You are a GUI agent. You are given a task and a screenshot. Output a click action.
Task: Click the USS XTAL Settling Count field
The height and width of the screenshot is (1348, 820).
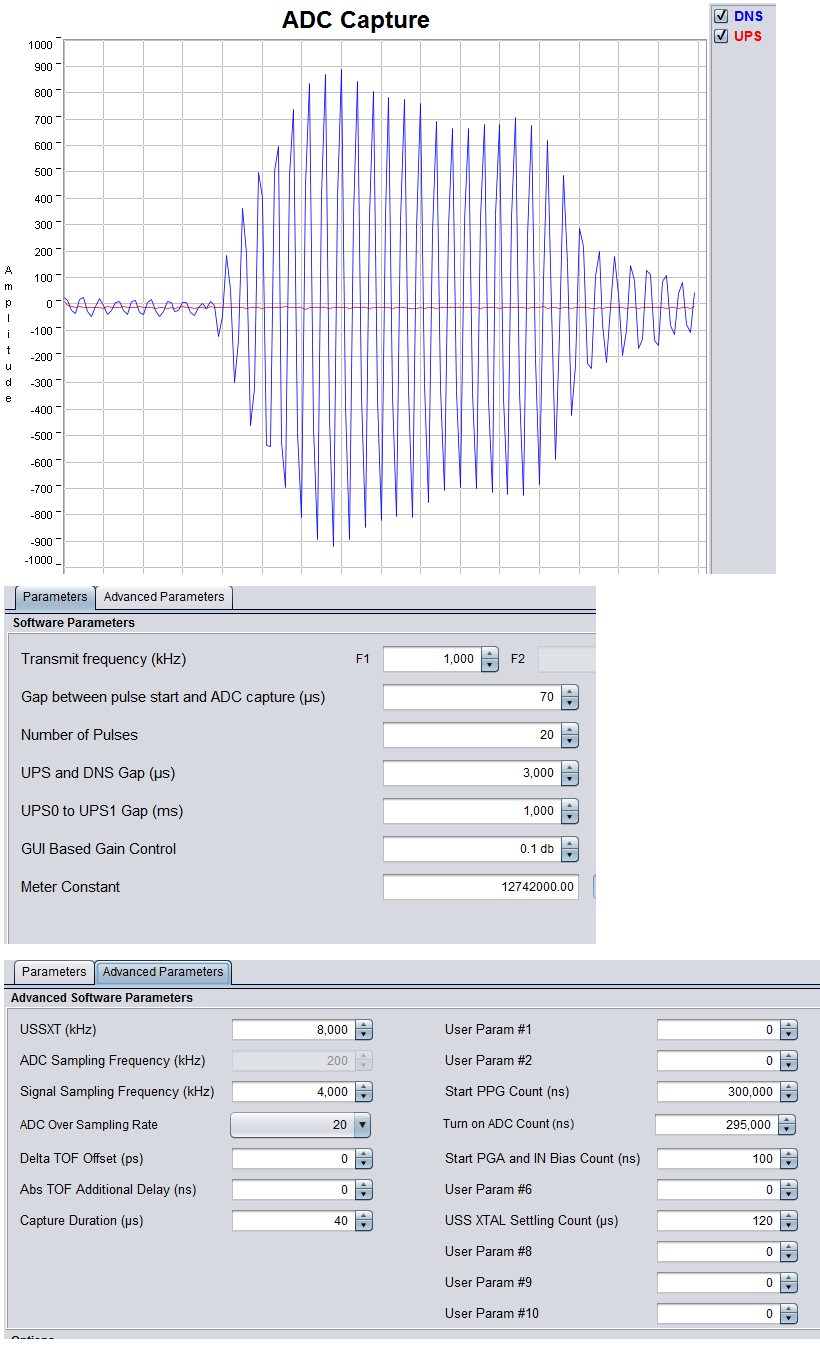(x=718, y=1221)
